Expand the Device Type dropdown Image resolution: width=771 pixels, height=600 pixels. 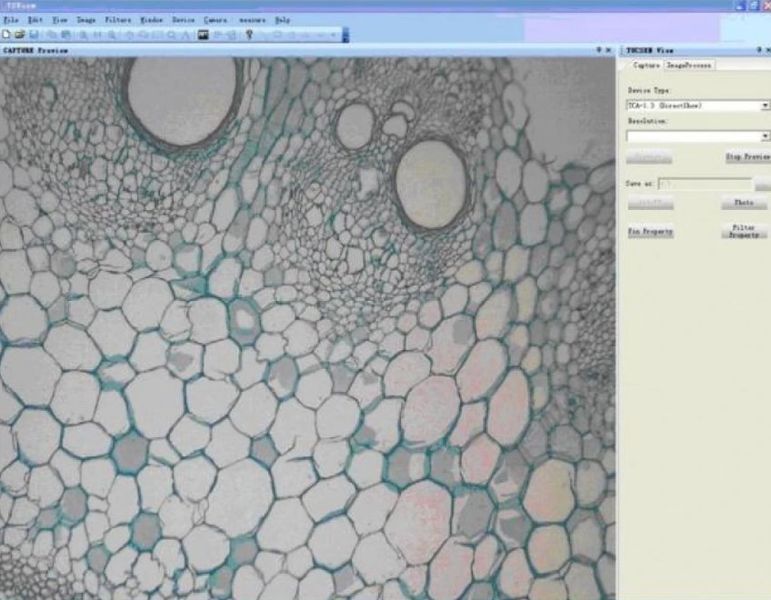tap(765, 105)
